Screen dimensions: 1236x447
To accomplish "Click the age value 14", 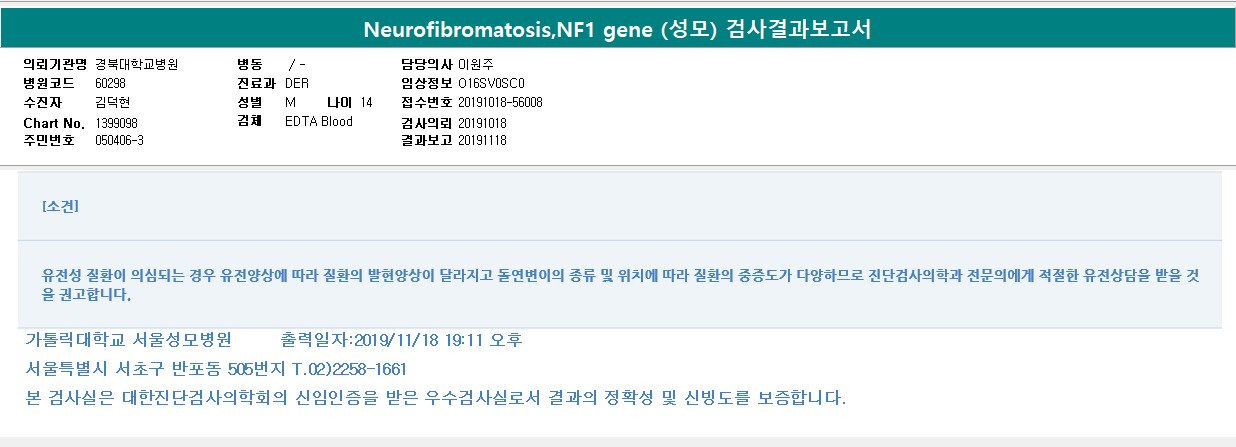I will tap(366, 103).
